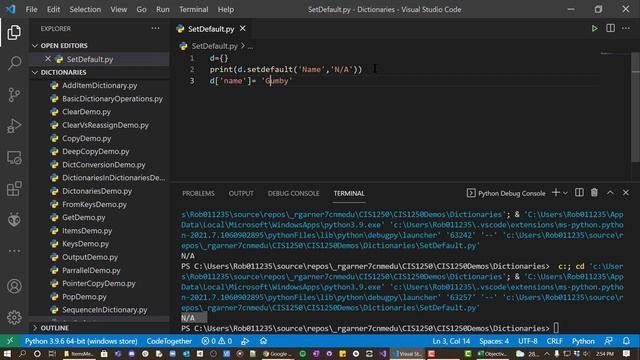640x360 pixels.
Task: Open the Accounts menu
Action: tap(14, 286)
